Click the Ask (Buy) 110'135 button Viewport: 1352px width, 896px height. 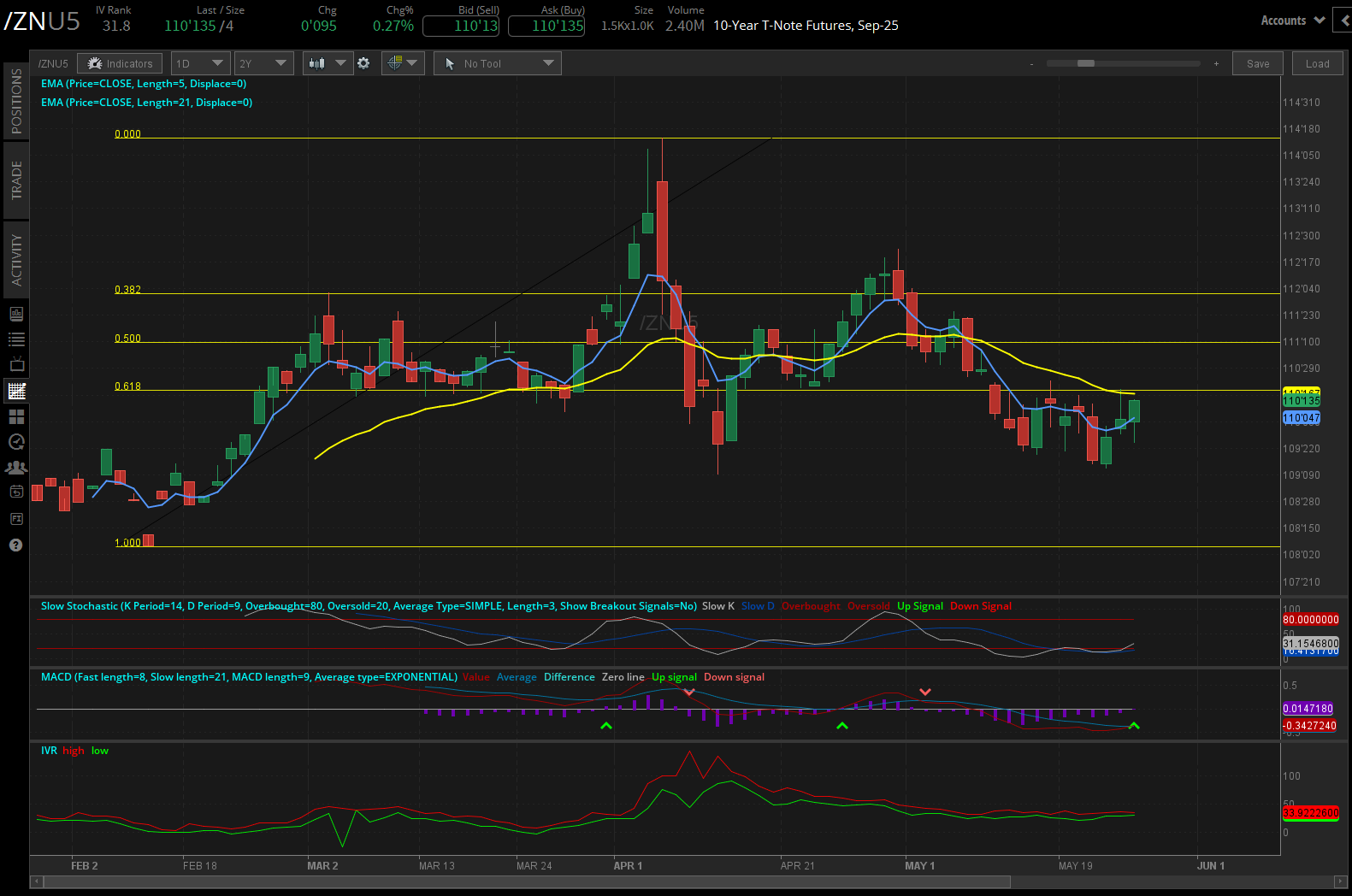point(546,26)
